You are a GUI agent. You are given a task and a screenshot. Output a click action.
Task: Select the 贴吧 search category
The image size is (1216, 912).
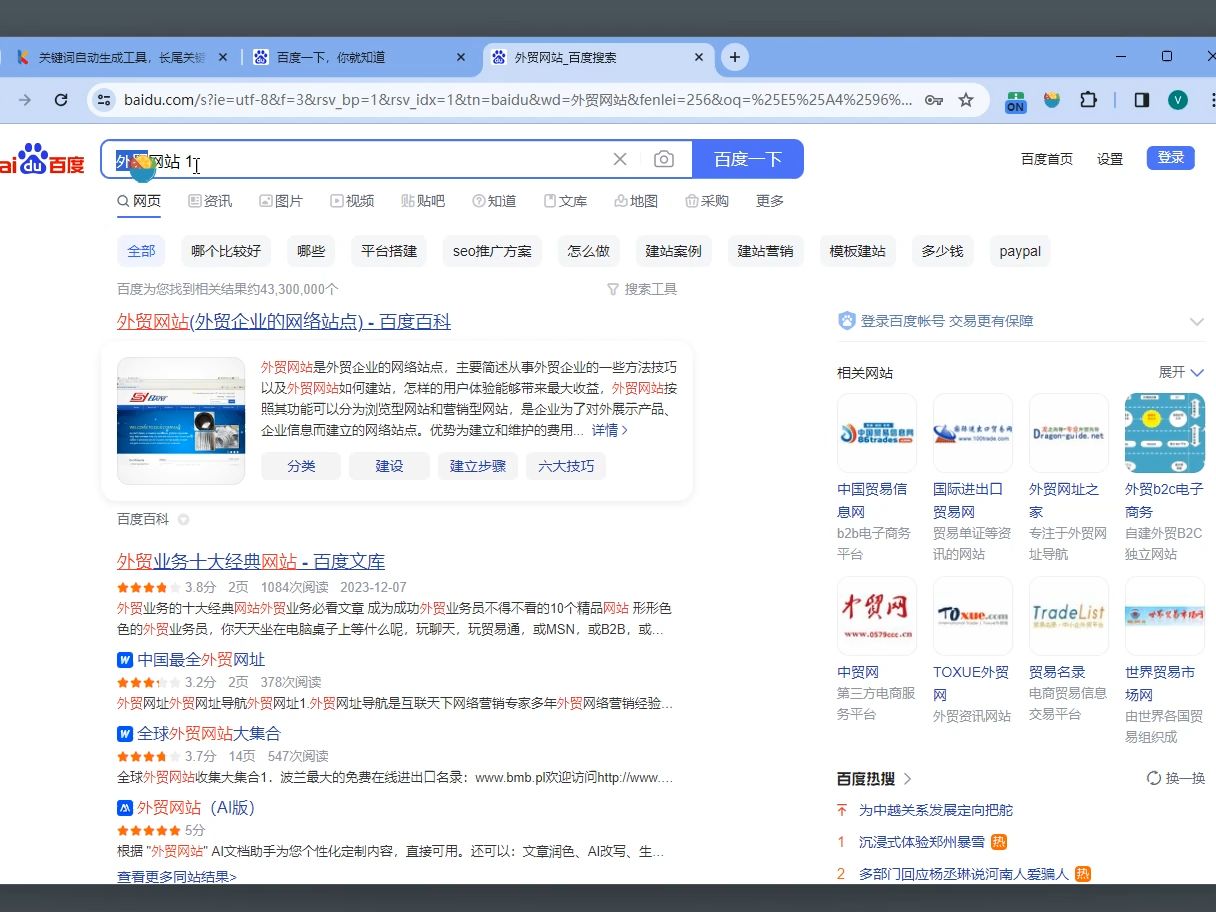pos(423,201)
